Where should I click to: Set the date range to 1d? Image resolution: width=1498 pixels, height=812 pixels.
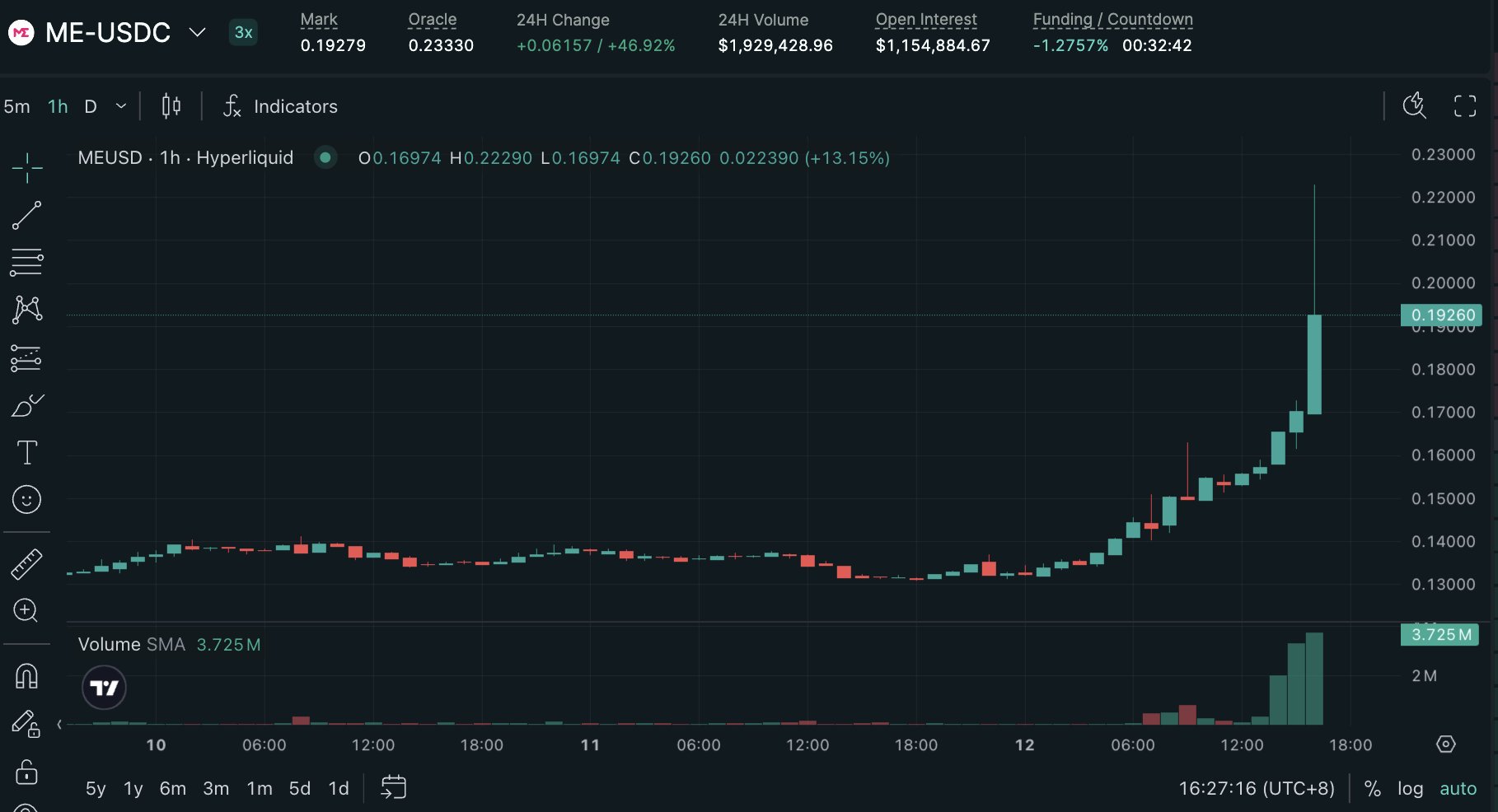coord(339,789)
